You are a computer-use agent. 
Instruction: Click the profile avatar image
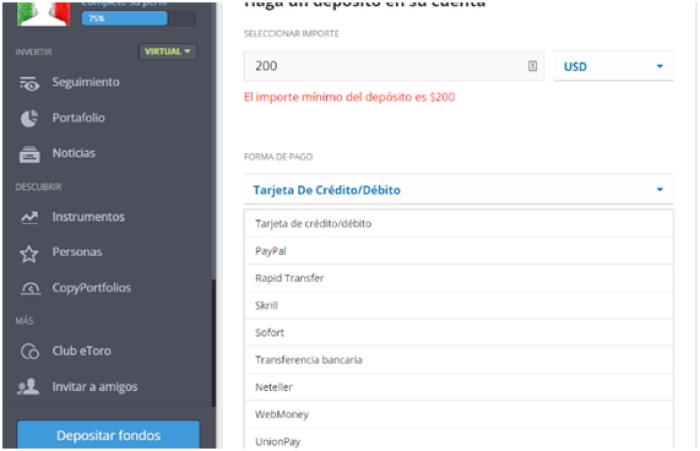click(x=43, y=13)
